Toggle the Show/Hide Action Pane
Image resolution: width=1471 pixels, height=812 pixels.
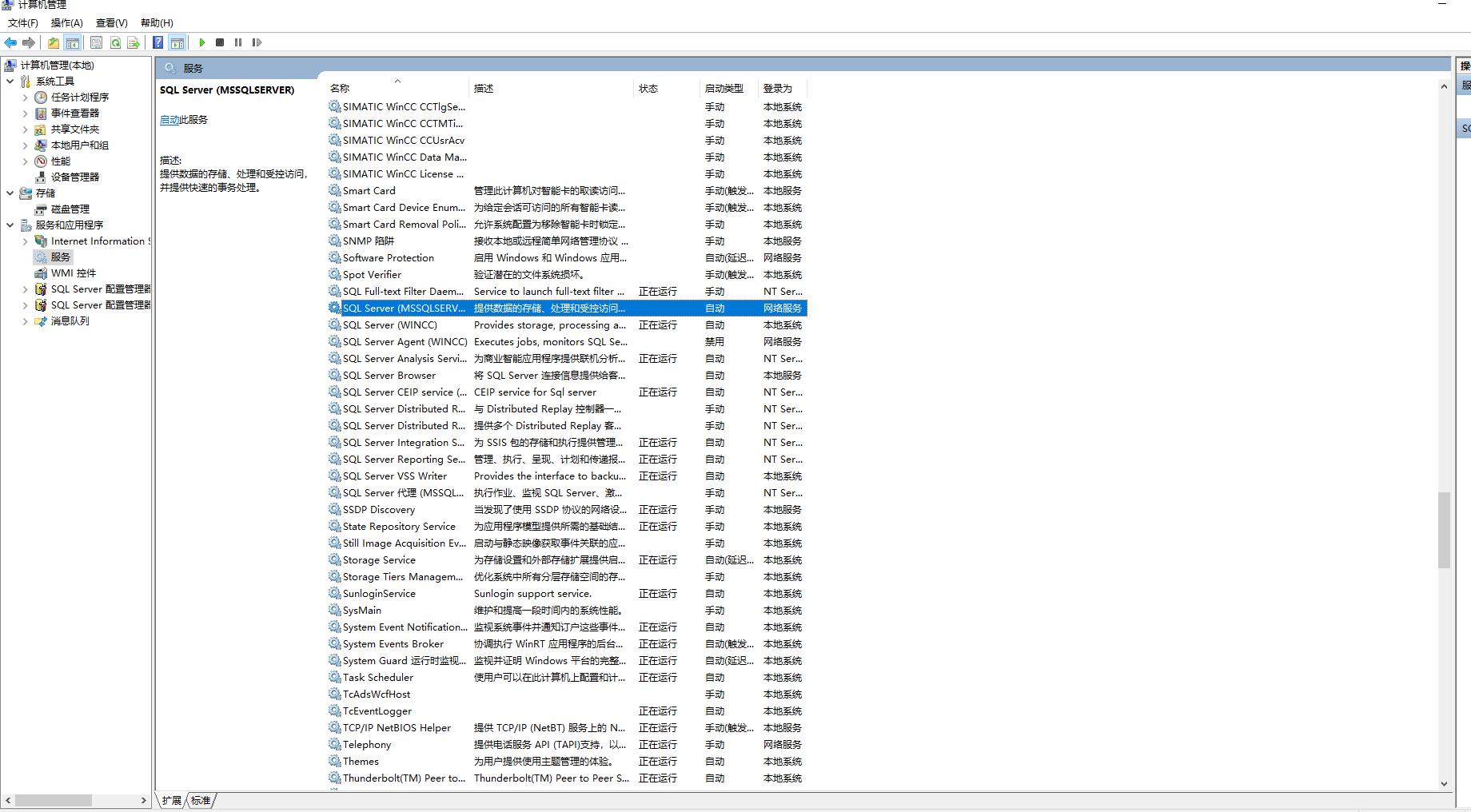coord(177,42)
